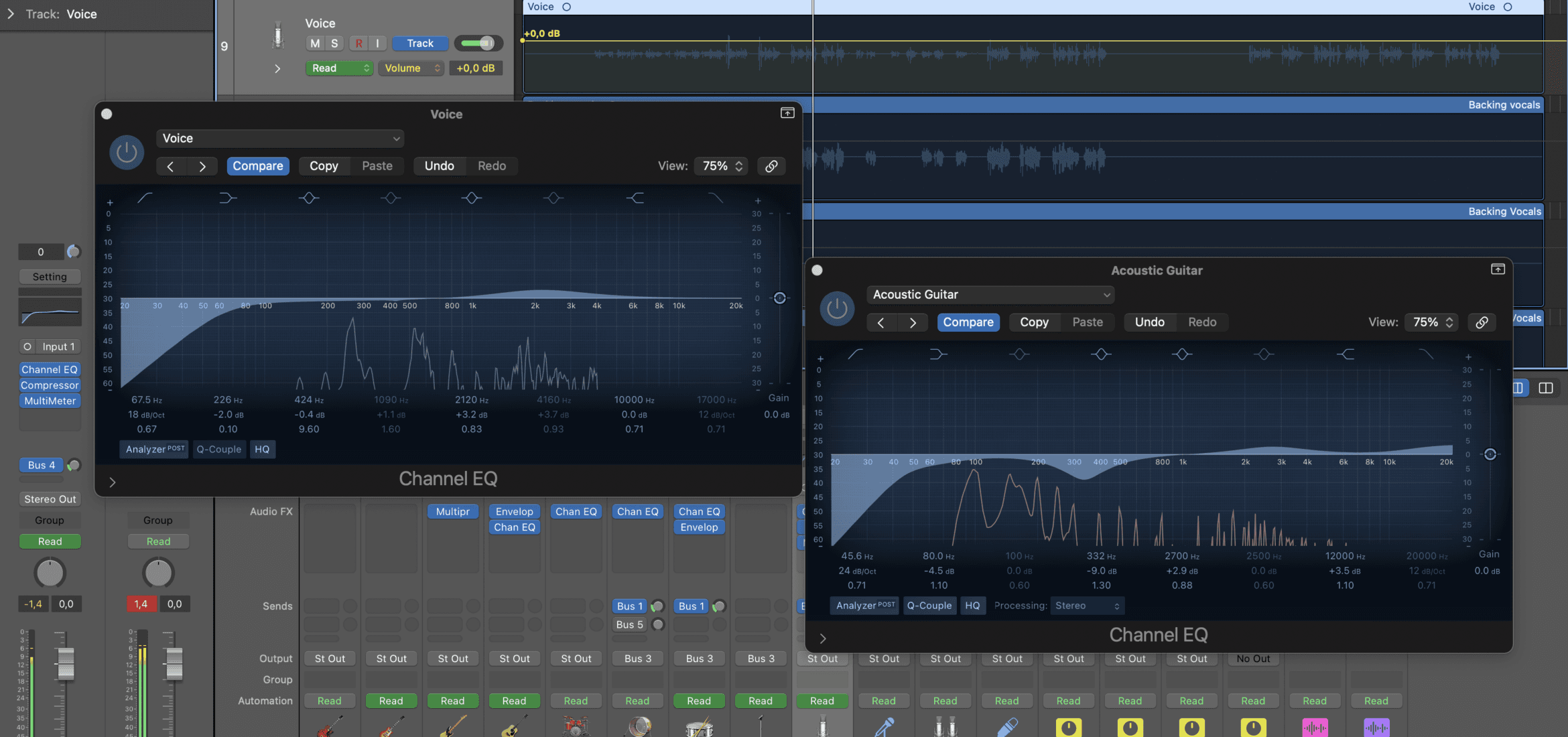
Task: Click the link icon in the Voice Channel EQ header
Action: [771, 165]
